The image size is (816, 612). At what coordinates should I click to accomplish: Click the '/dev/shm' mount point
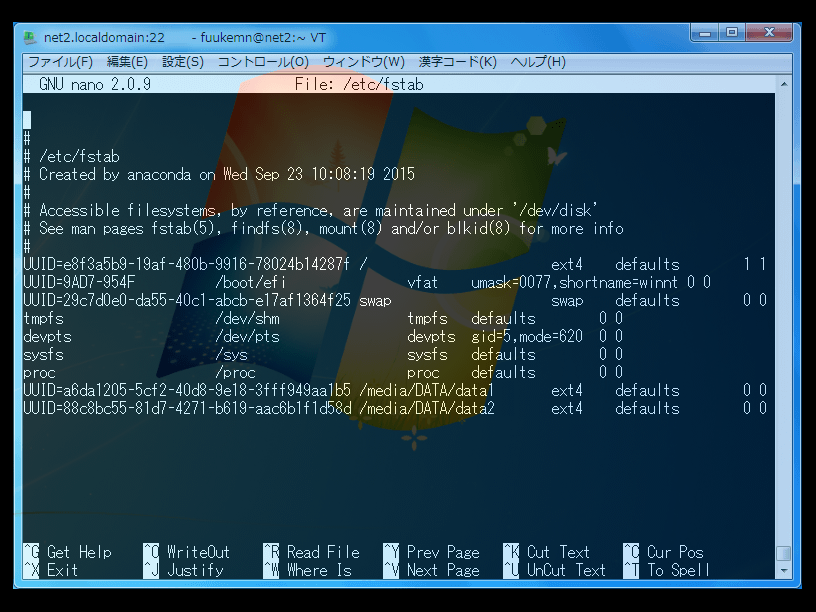(x=248, y=318)
